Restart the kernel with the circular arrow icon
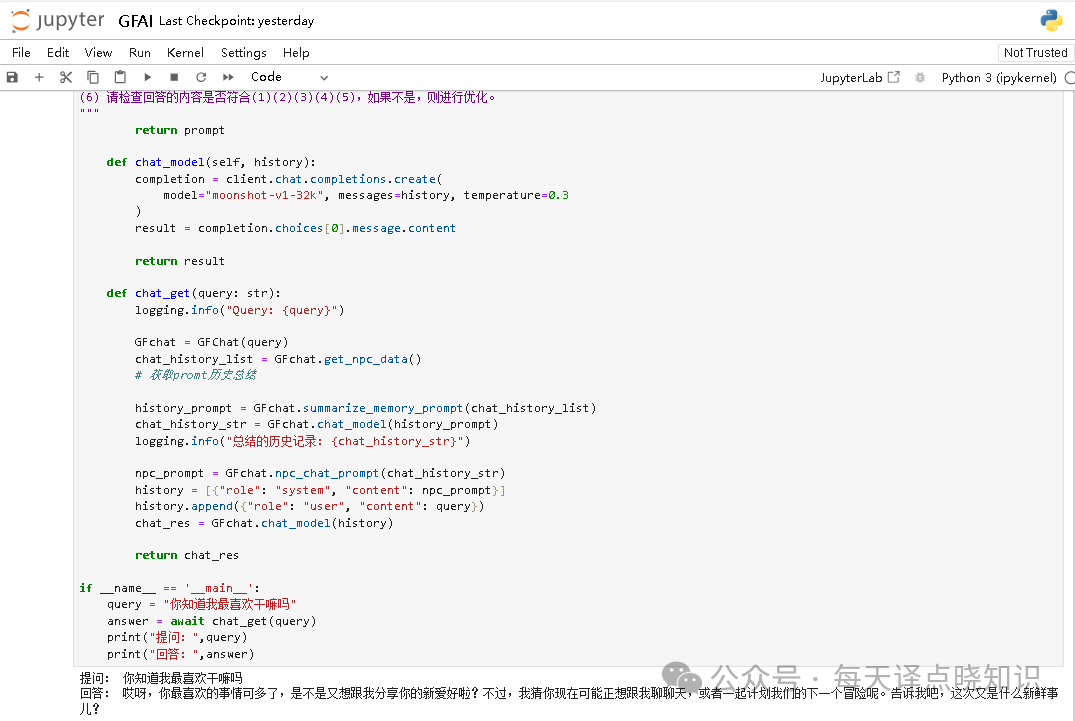Image resolution: width=1075 pixels, height=721 pixels. point(201,77)
